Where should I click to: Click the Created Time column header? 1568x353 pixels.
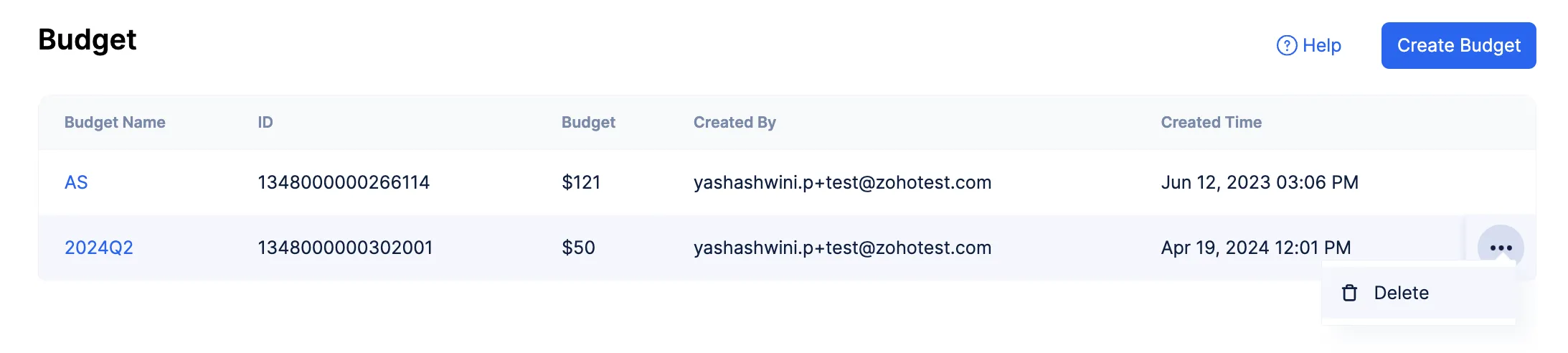click(1211, 122)
